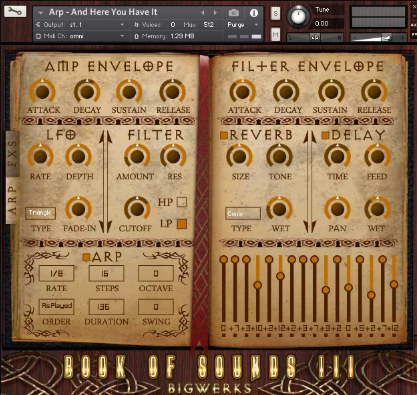417x395 pixels.
Task: Open the Purge dropdown menu
Action: (243, 25)
